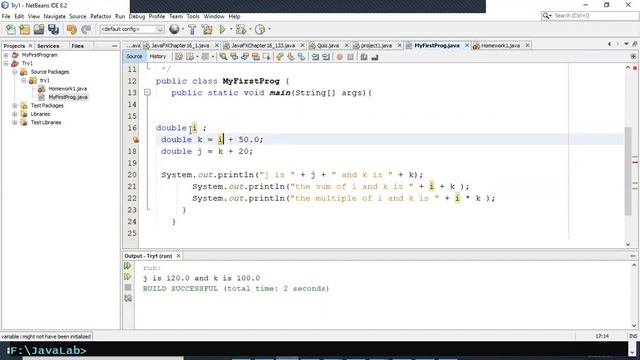Close the Projects panel tab

(30, 46)
